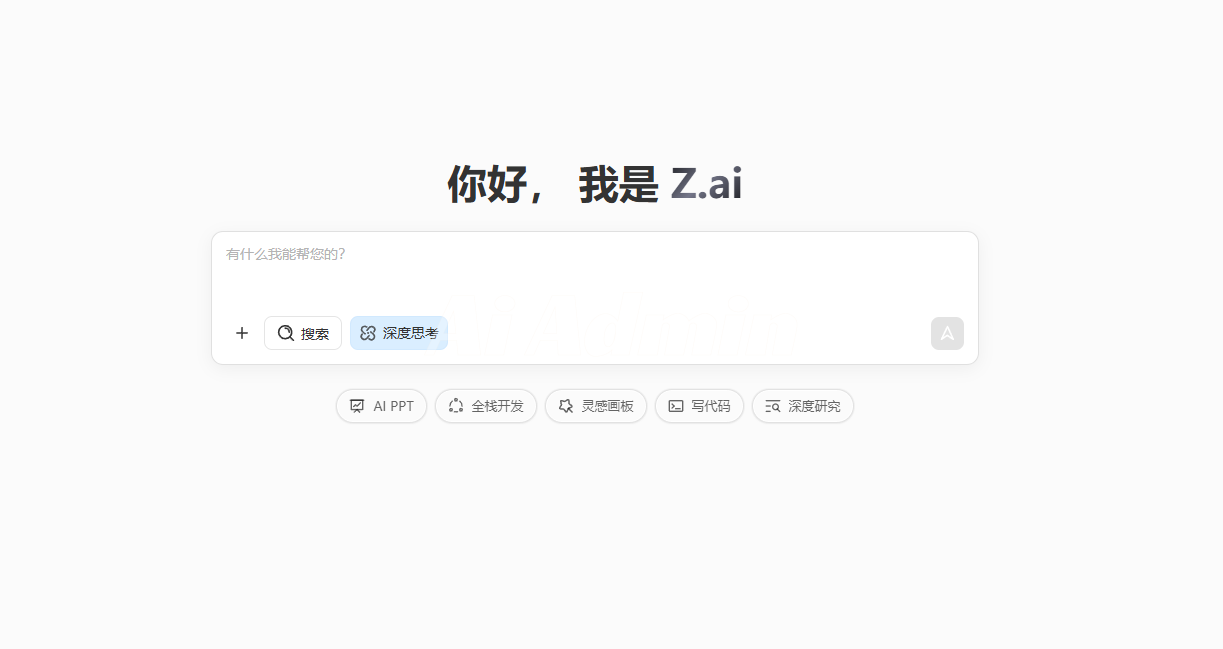The height and width of the screenshot is (649, 1223).
Task: Choose the 灵感画板 text label
Action: click(x=608, y=406)
